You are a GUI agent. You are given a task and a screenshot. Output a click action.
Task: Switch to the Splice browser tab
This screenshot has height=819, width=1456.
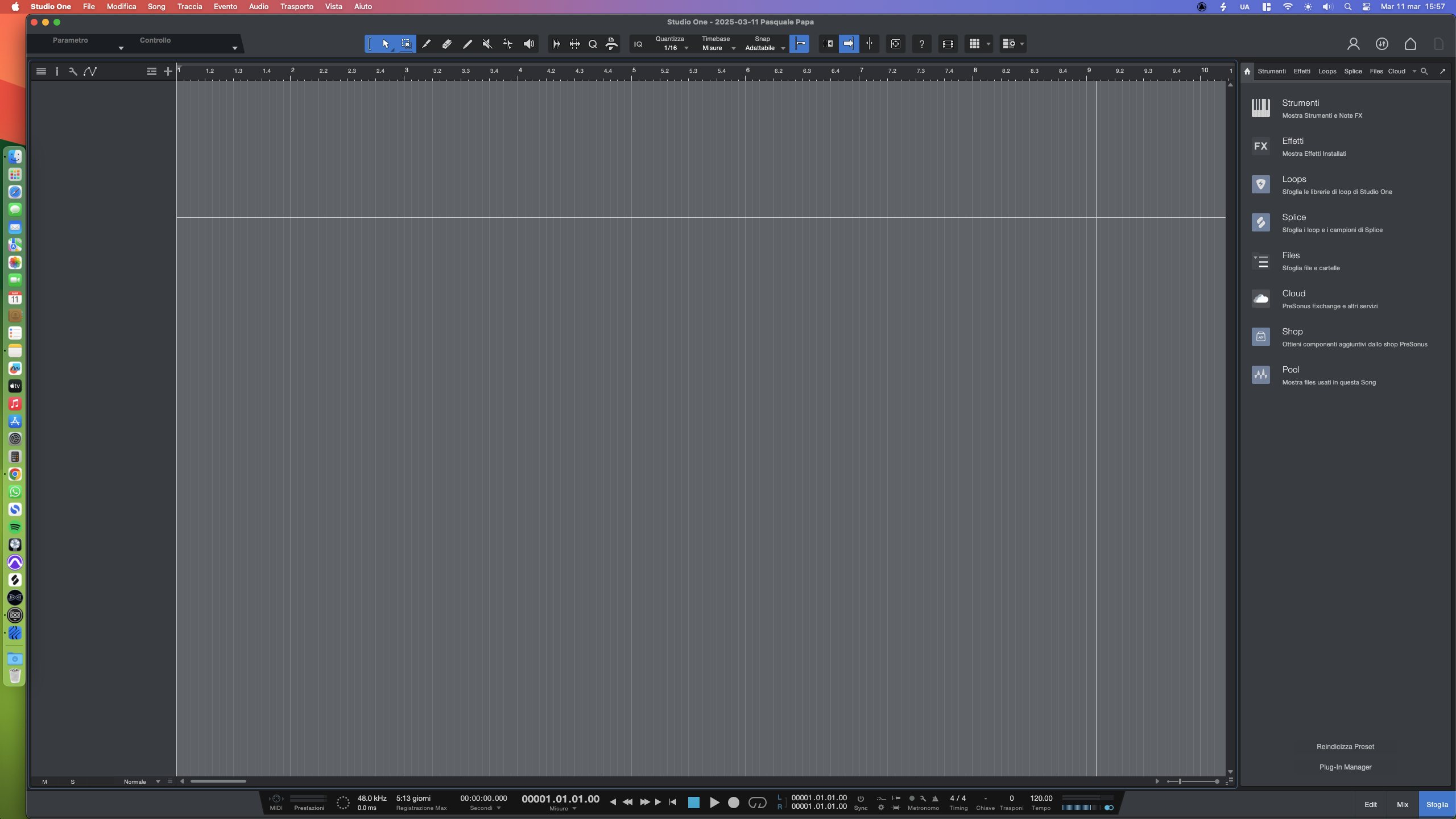pyautogui.click(x=1353, y=71)
